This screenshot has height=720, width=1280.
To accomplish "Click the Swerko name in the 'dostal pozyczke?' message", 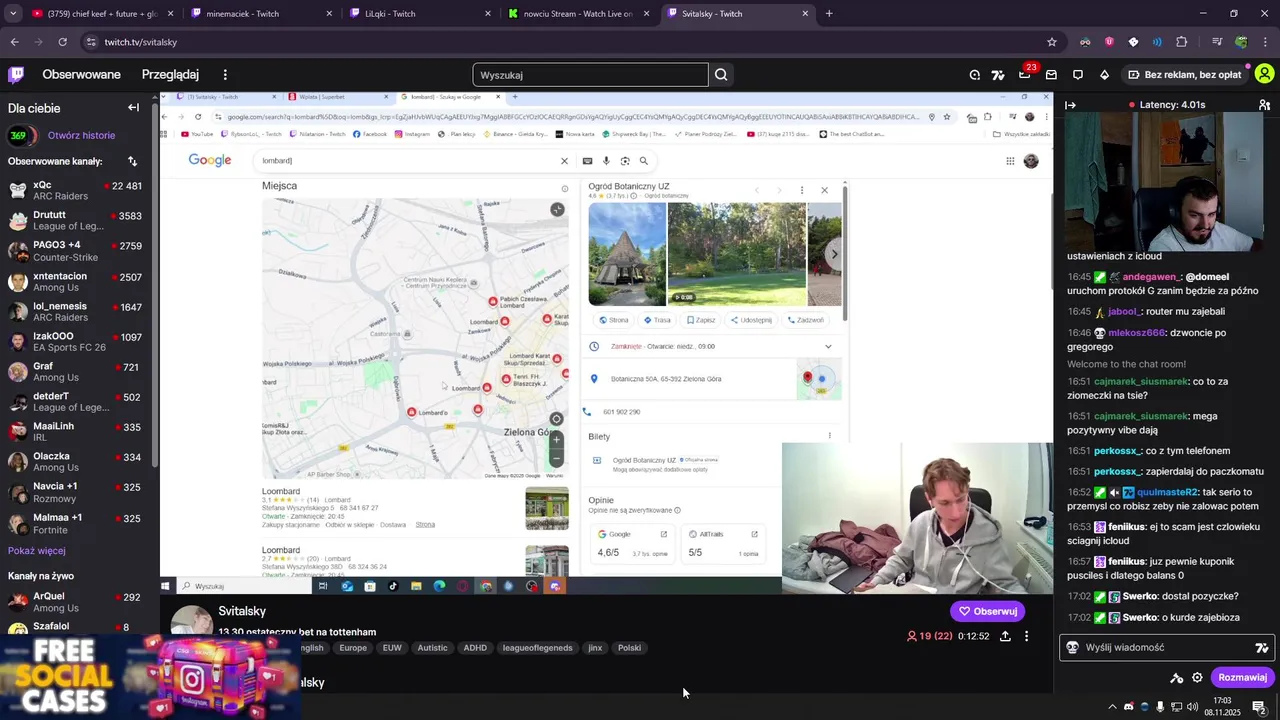I will [1140, 596].
